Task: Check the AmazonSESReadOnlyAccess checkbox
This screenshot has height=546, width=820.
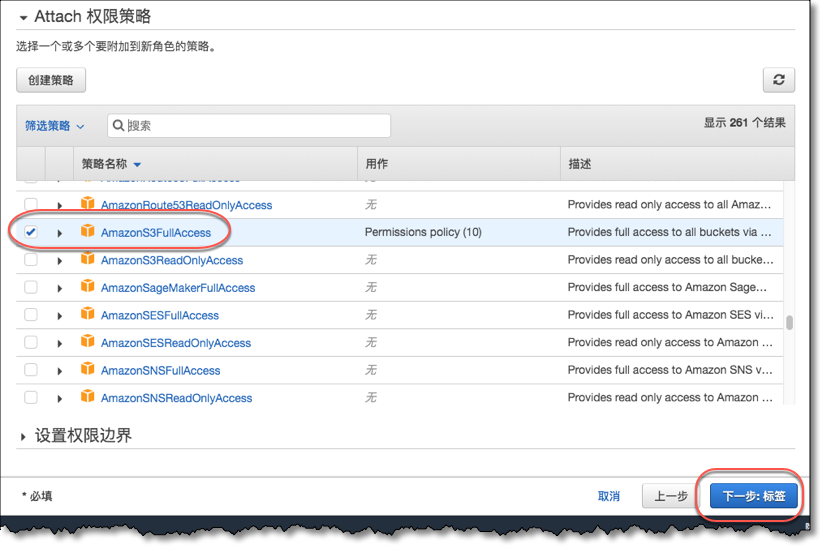Action: coord(31,343)
